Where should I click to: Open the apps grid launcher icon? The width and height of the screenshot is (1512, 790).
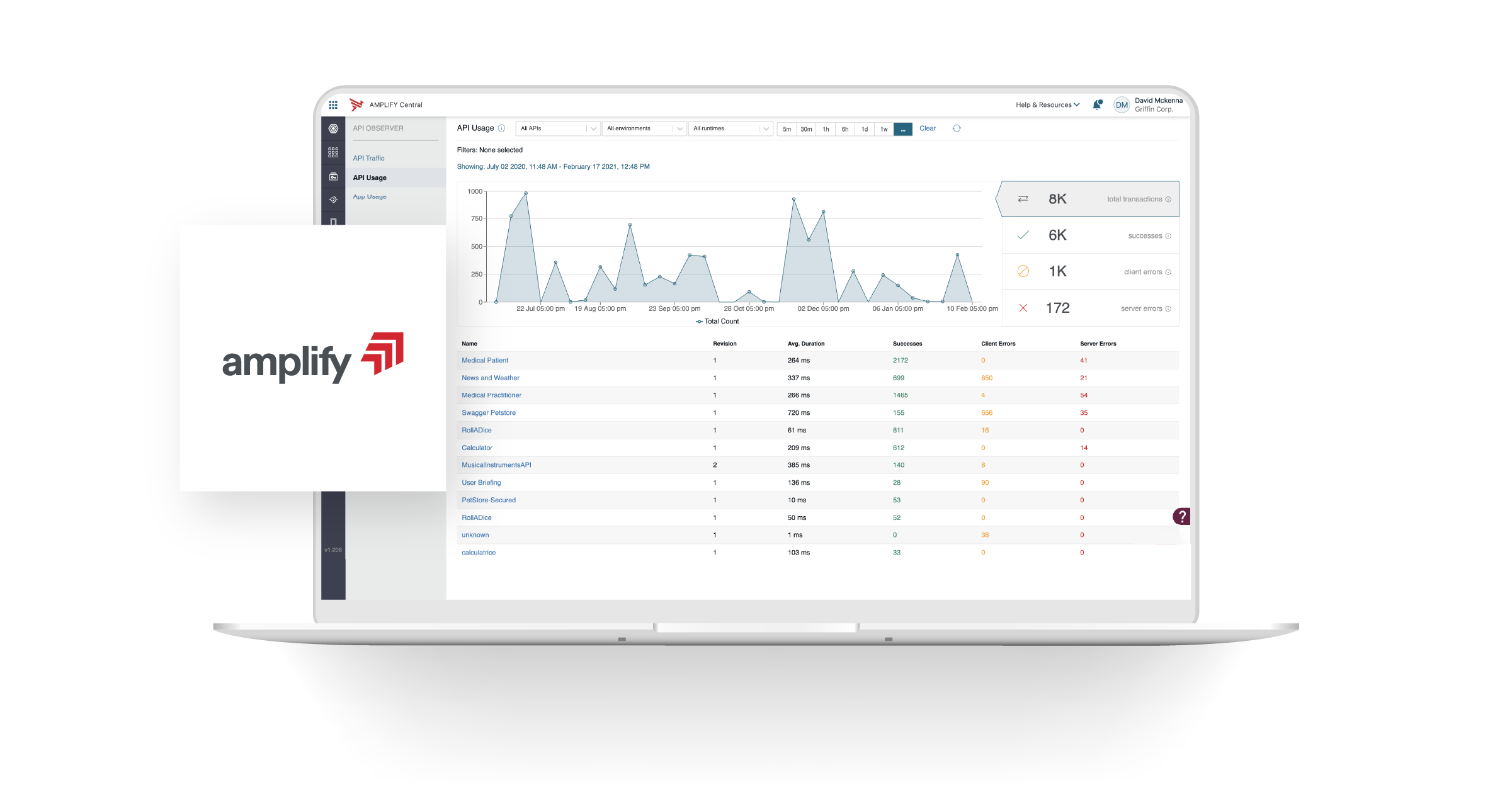(333, 104)
